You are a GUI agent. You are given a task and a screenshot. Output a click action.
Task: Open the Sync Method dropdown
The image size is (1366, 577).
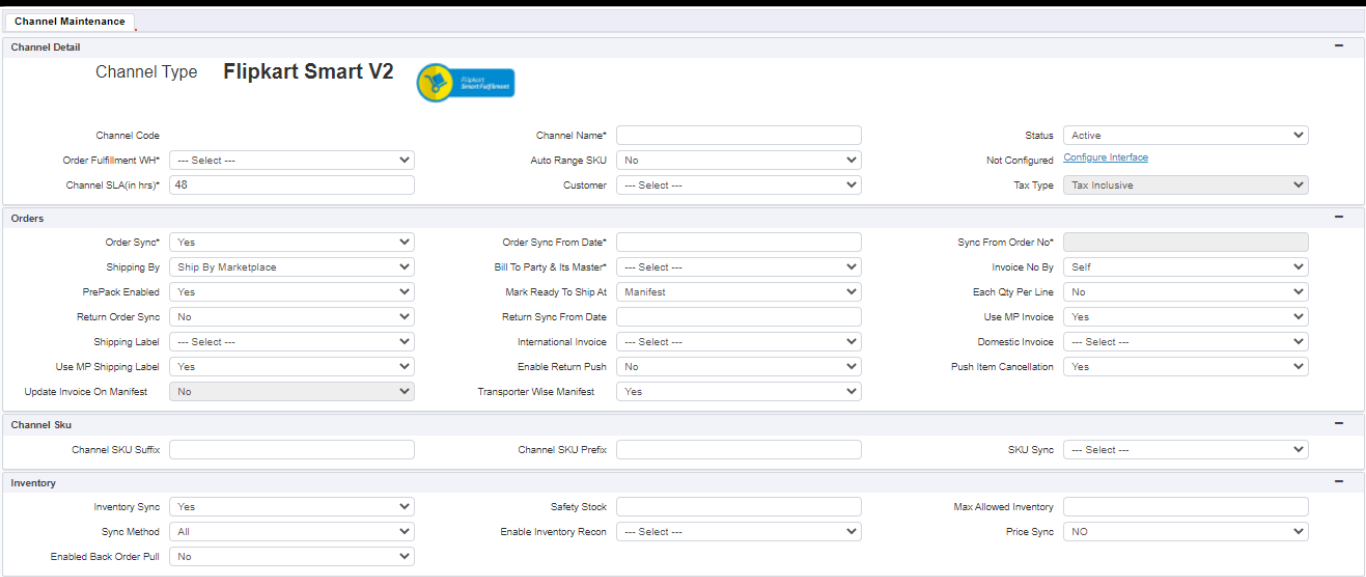[291, 532]
